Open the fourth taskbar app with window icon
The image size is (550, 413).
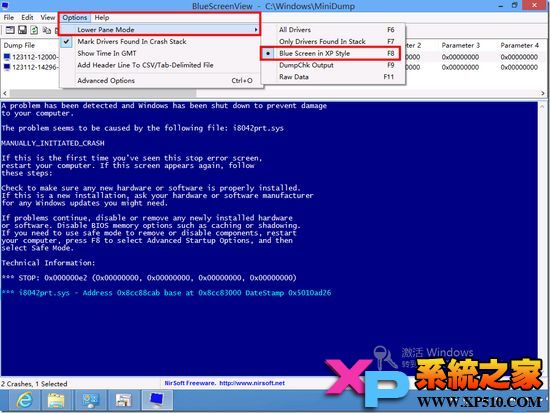pyautogui.click(x=123, y=400)
